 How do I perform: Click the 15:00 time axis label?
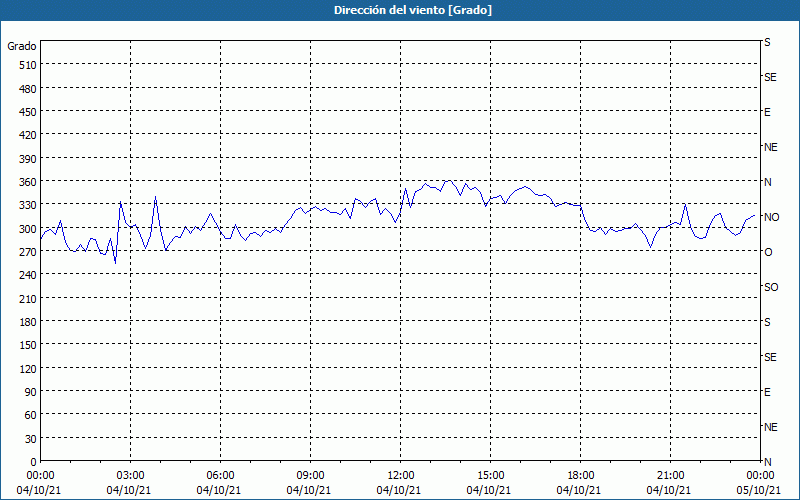[x=490, y=476]
